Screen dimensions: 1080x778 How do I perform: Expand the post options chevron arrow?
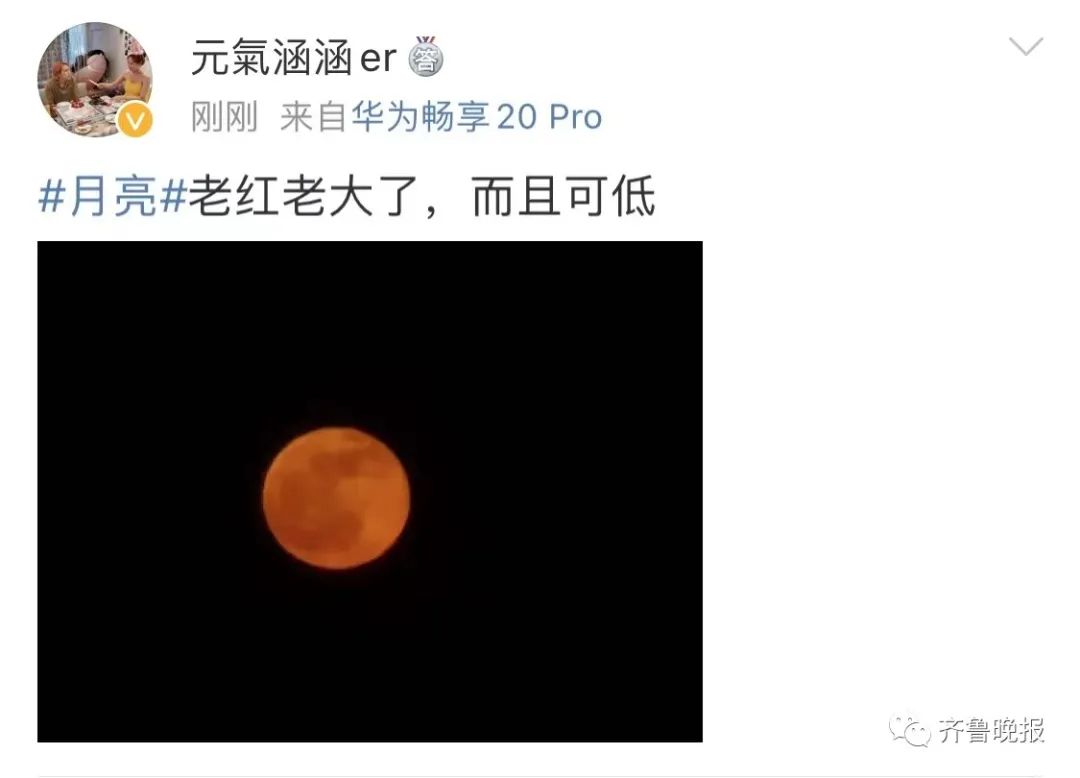pos(1026,47)
